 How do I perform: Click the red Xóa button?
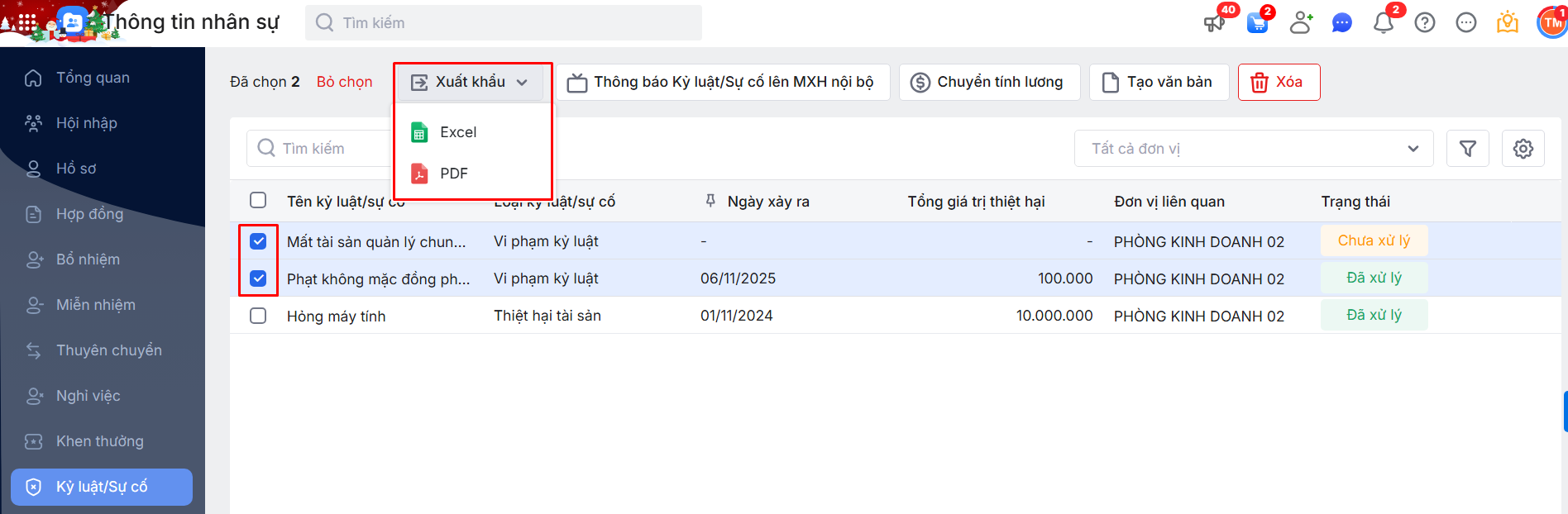point(1279,83)
